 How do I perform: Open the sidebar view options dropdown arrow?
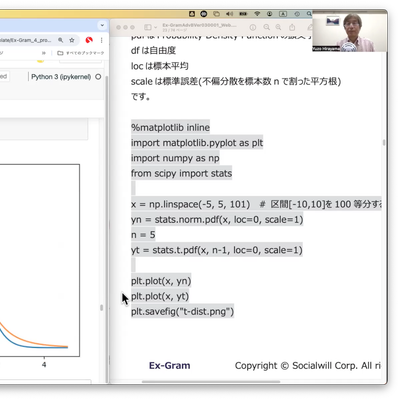pyautogui.click(x=155, y=27)
